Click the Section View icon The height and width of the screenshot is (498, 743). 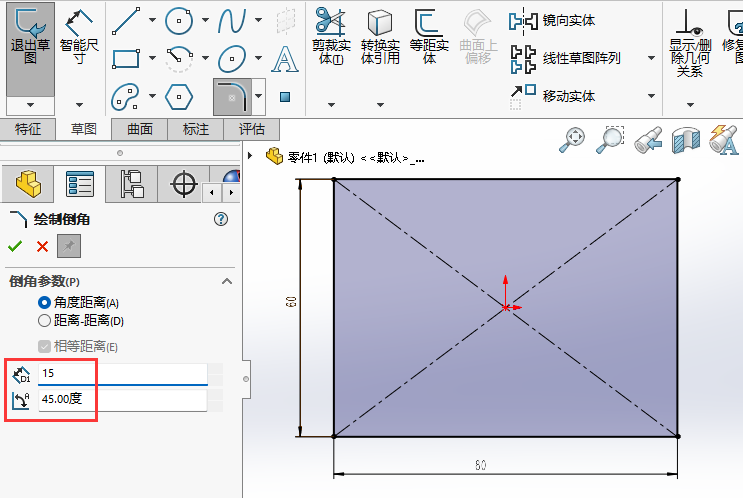686,139
